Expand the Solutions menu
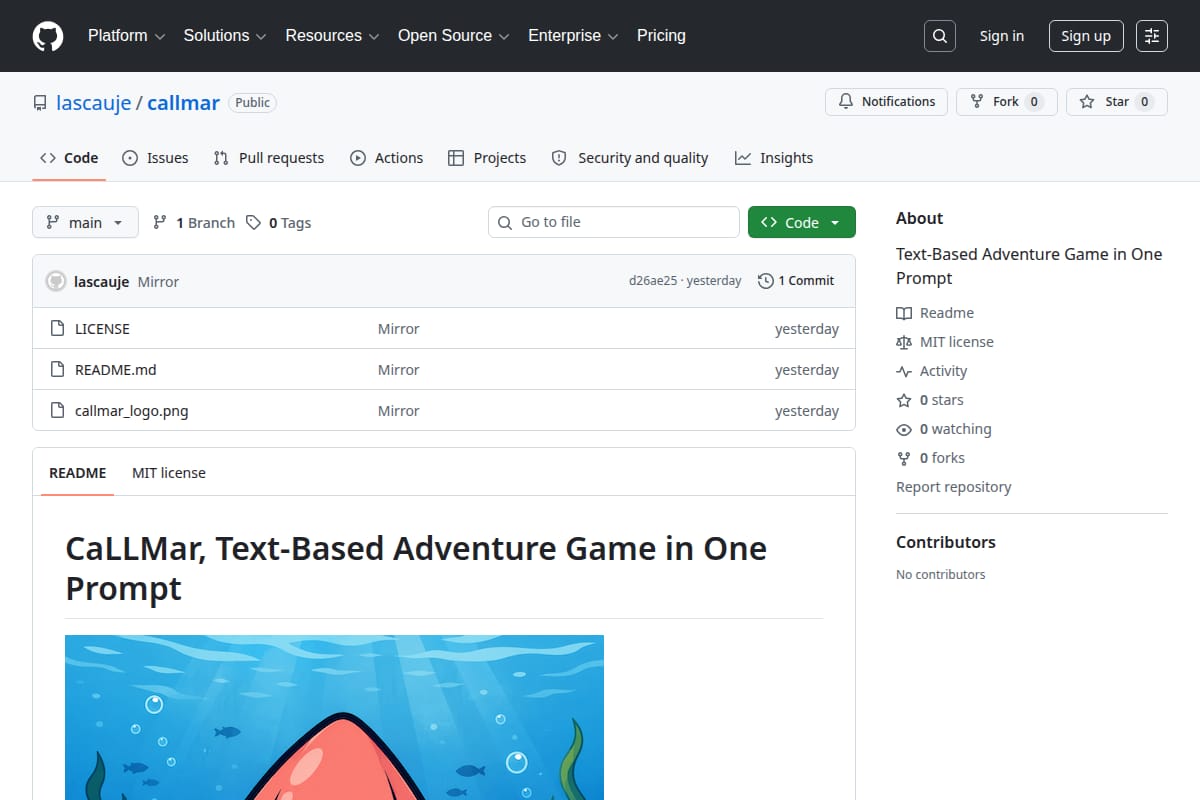This screenshot has width=1200, height=800. [225, 36]
